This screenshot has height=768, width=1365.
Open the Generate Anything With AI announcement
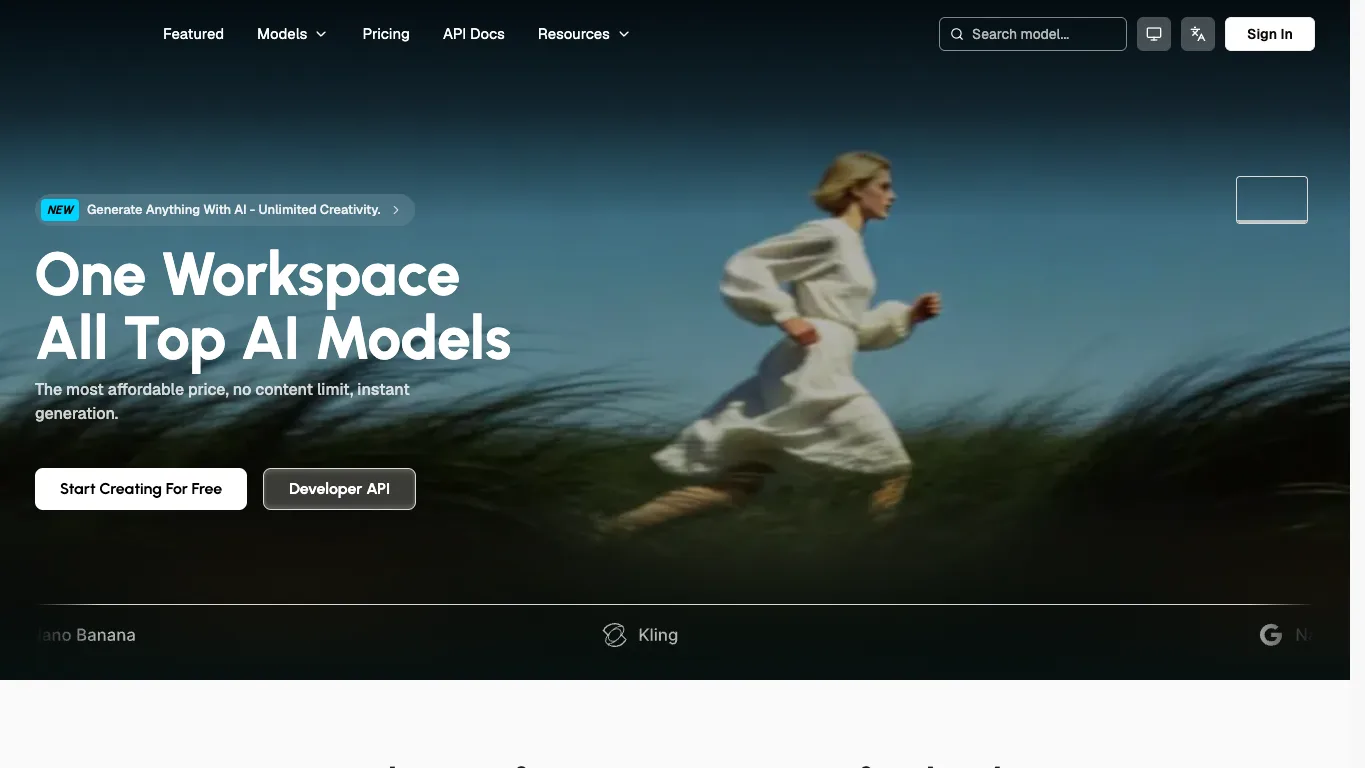(234, 210)
